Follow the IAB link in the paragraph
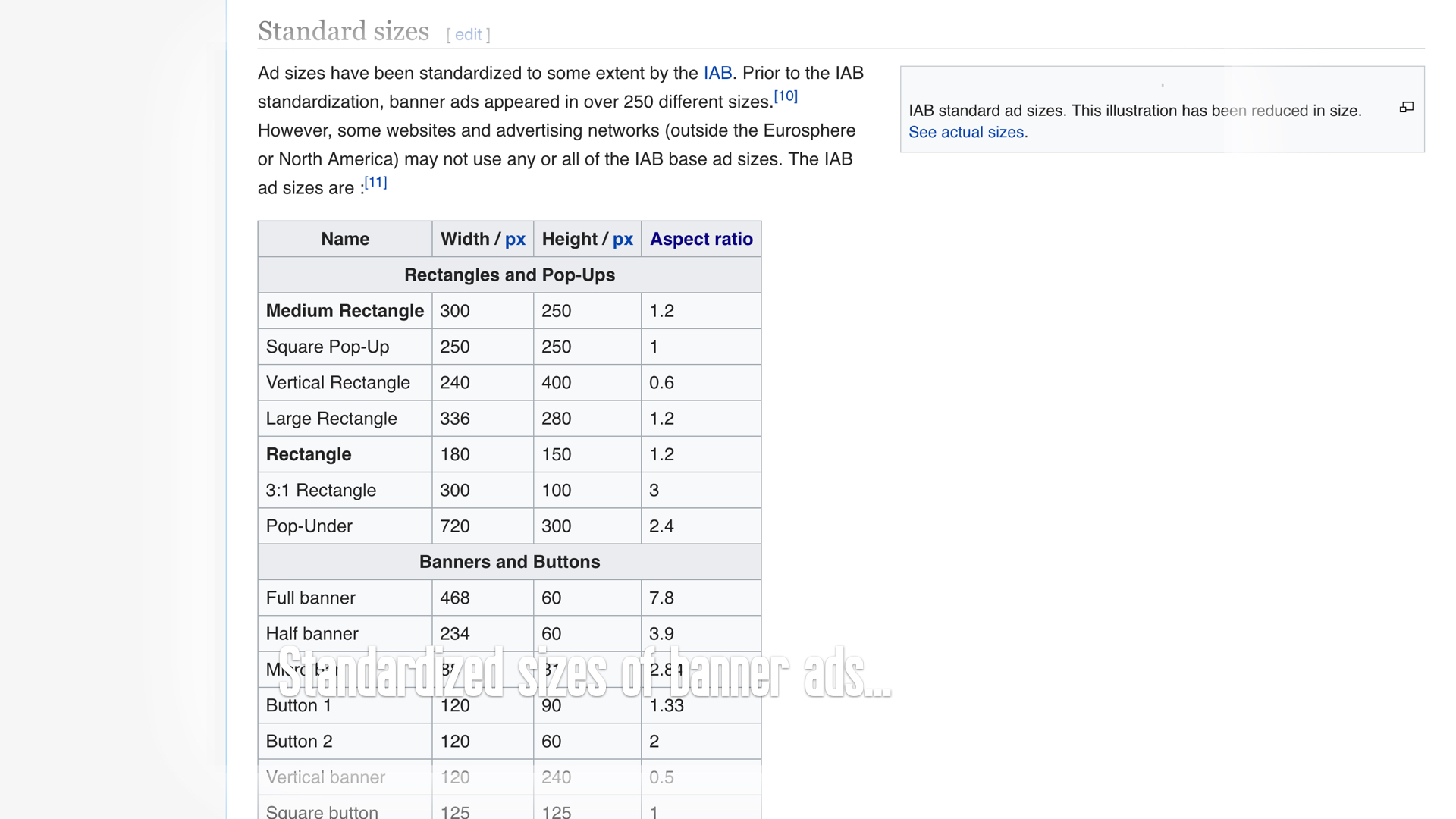This screenshot has height=819, width=1456. point(717,73)
